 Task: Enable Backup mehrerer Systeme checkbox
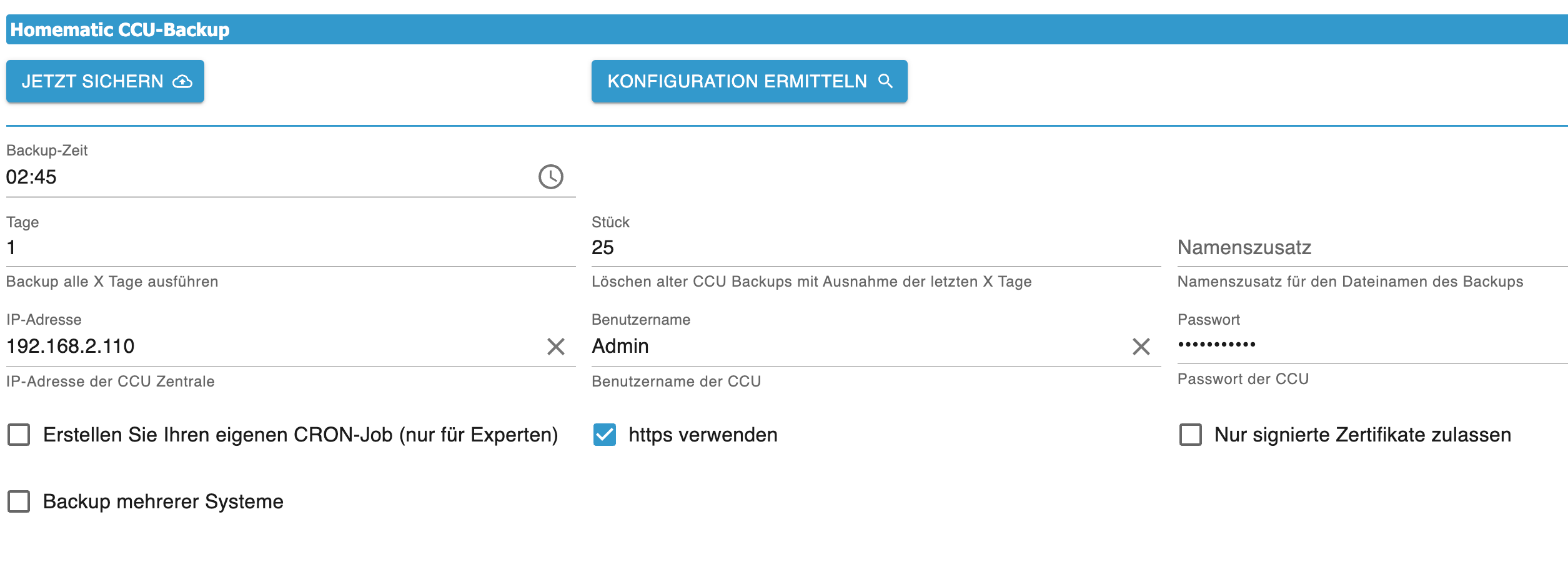click(x=19, y=501)
